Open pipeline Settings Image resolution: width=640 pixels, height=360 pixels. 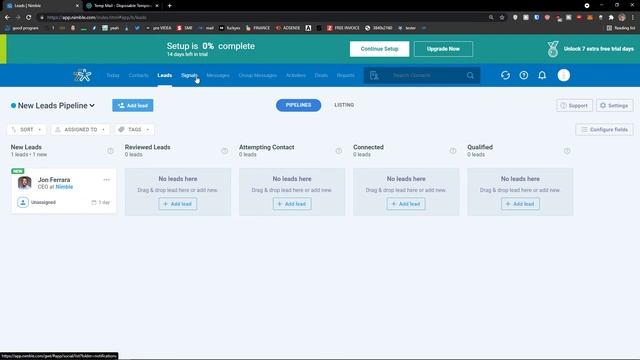pyautogui.click(x=614, y=106)
